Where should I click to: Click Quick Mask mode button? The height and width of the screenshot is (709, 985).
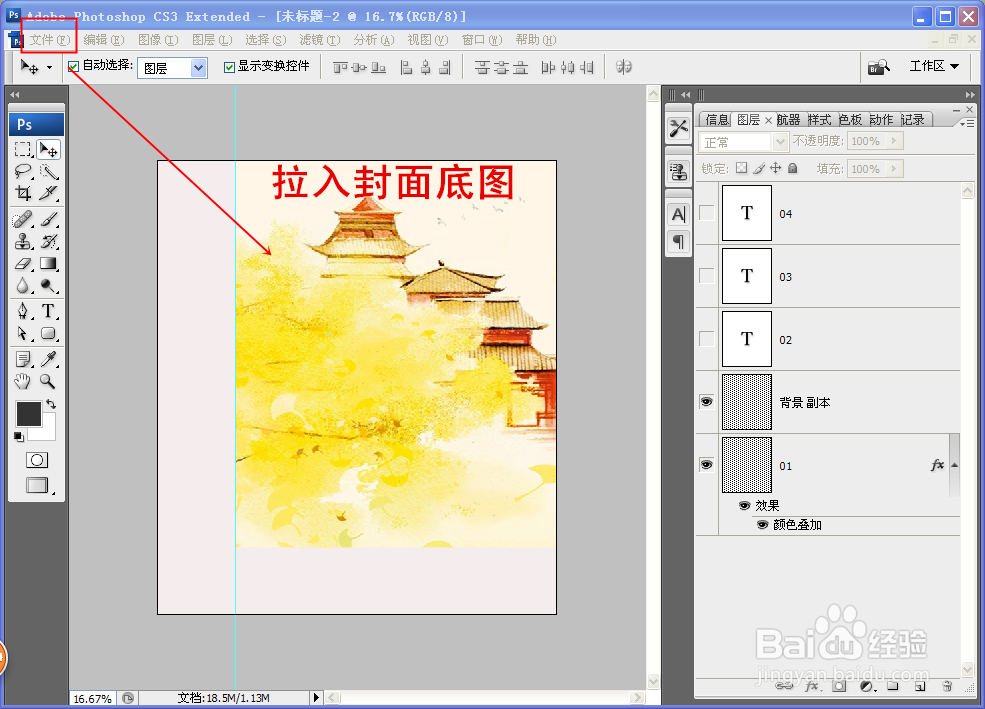click(x=36, y=460)
